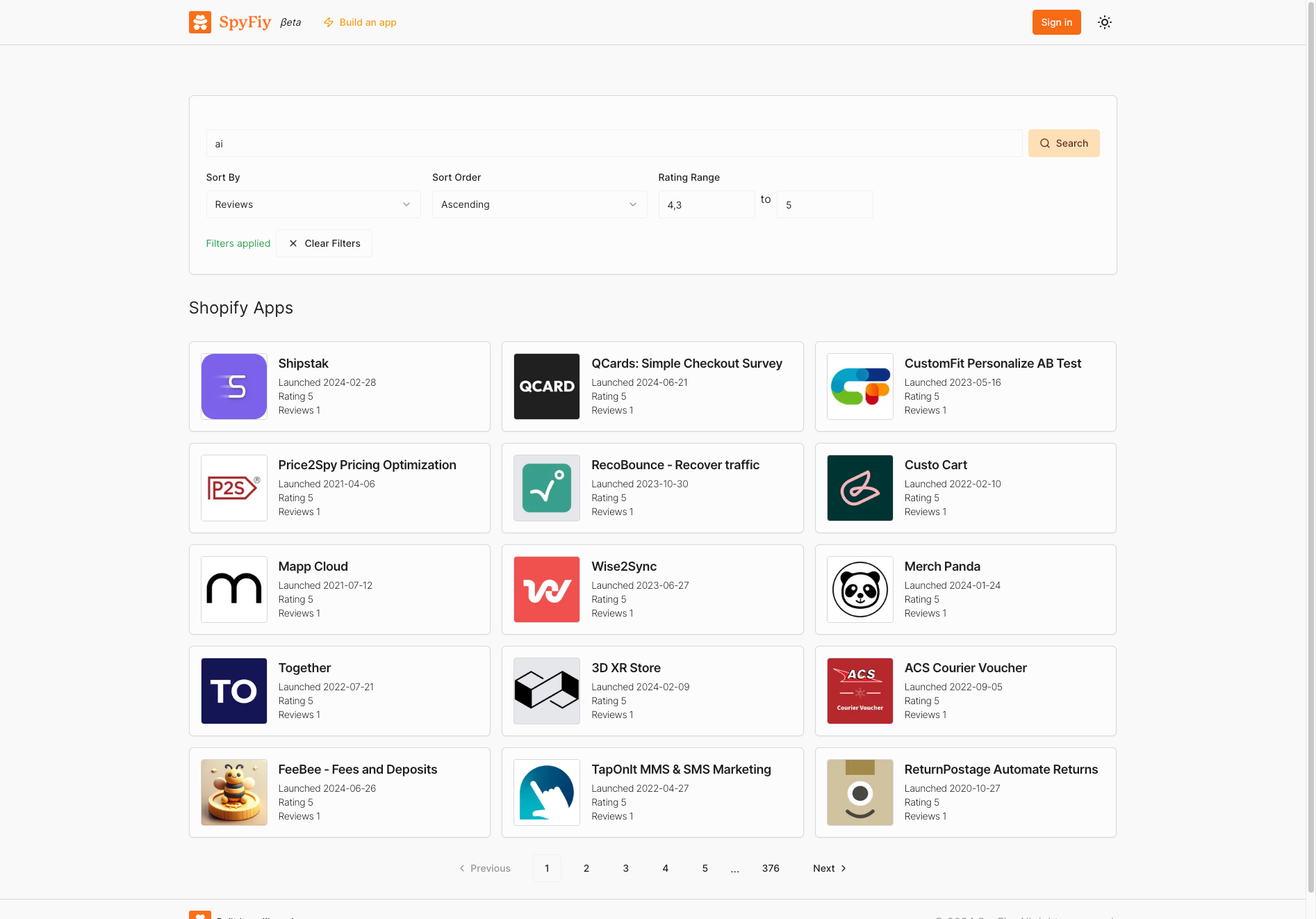
Task: Click the search text field containing 'ai'
Action: tap(614, 143)
